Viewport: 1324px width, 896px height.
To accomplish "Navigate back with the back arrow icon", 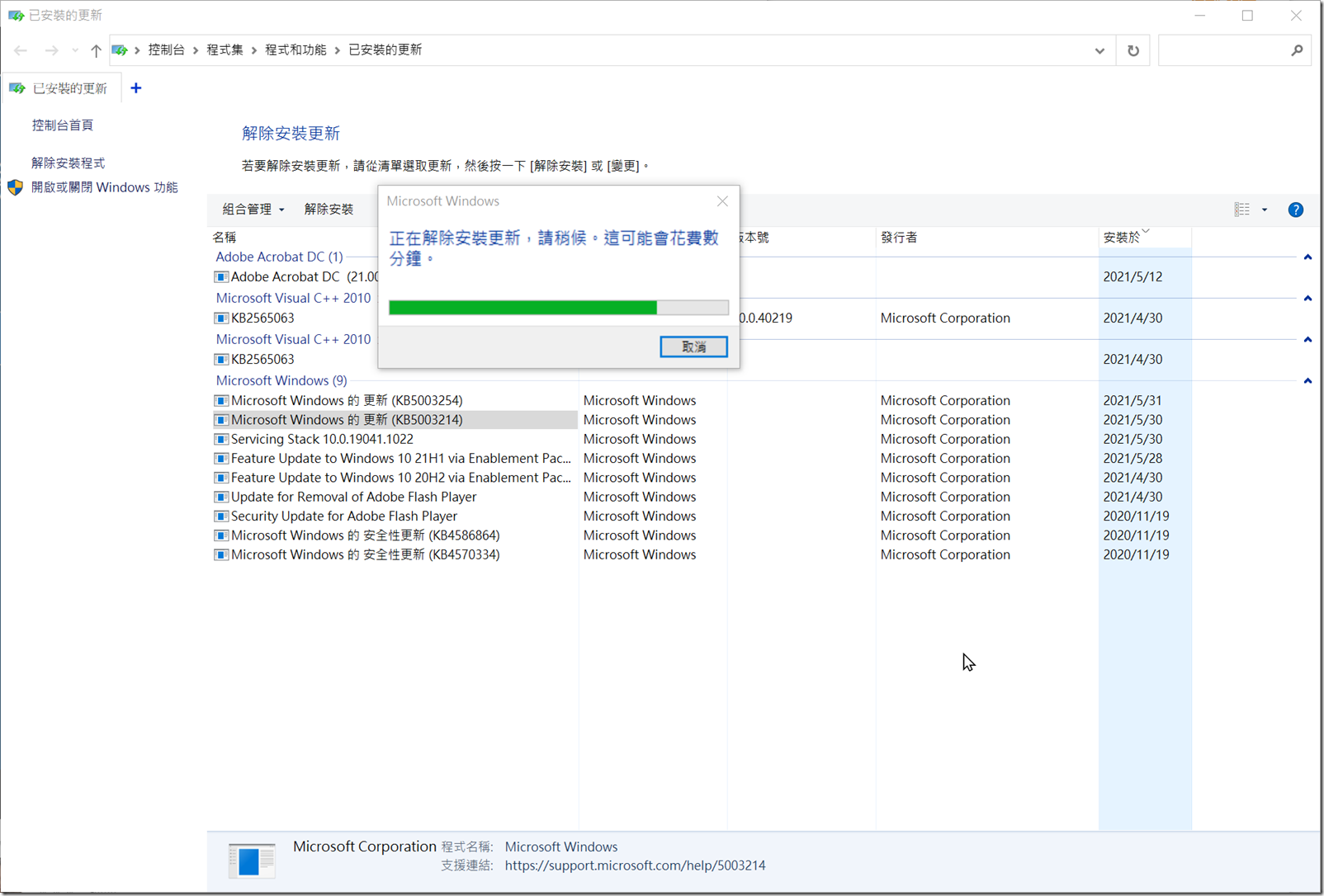I will pos(20,50).
